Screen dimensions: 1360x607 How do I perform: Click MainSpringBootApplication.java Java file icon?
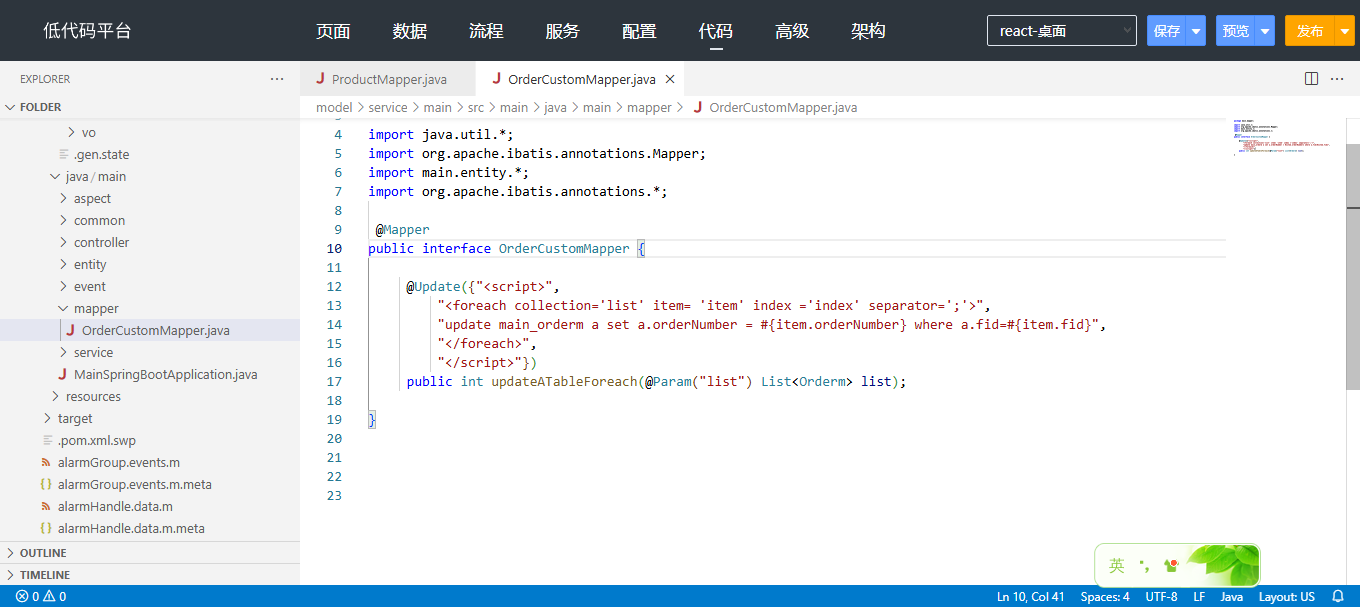click(x=62, y=374)
